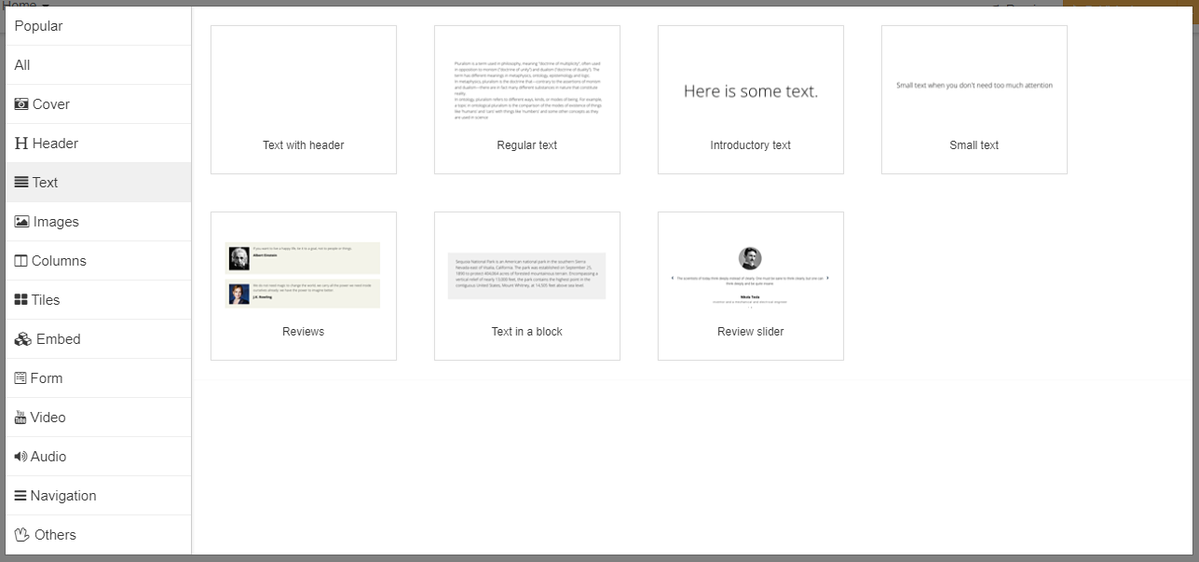Click the H icon beside Header
The width and height of the screenshot is (1199, 562).
(x=21, y=143)
